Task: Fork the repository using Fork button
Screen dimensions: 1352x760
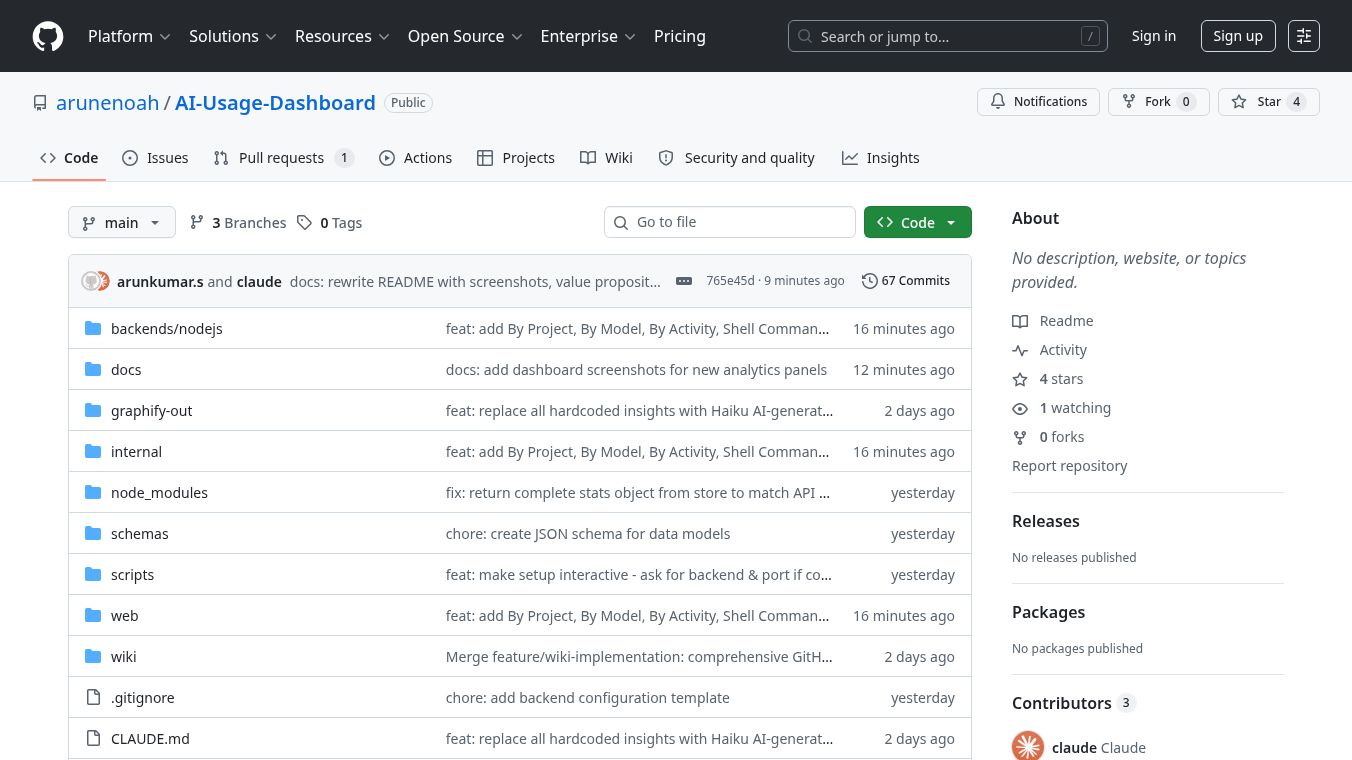Action: pos(1158,102)
